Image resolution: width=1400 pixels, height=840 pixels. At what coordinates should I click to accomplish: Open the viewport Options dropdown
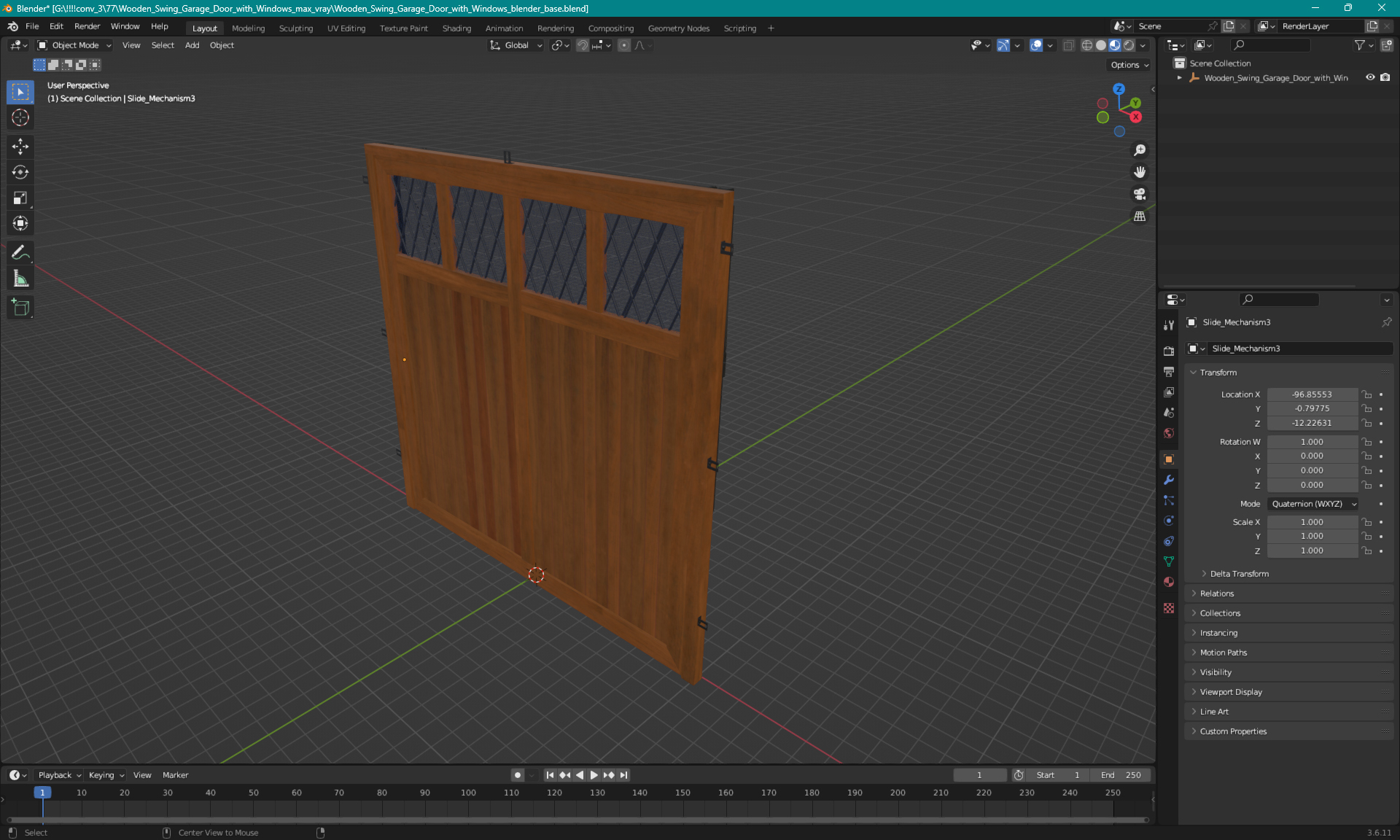[x=1129, y=65]
